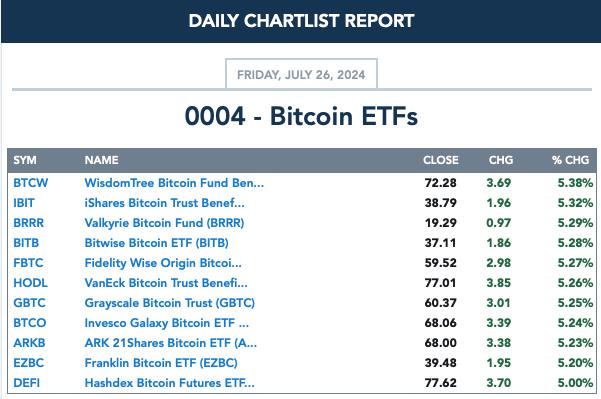Open the BTCW symbol link
The height and width of the screenshot is (399, 601).
(31, 183)
